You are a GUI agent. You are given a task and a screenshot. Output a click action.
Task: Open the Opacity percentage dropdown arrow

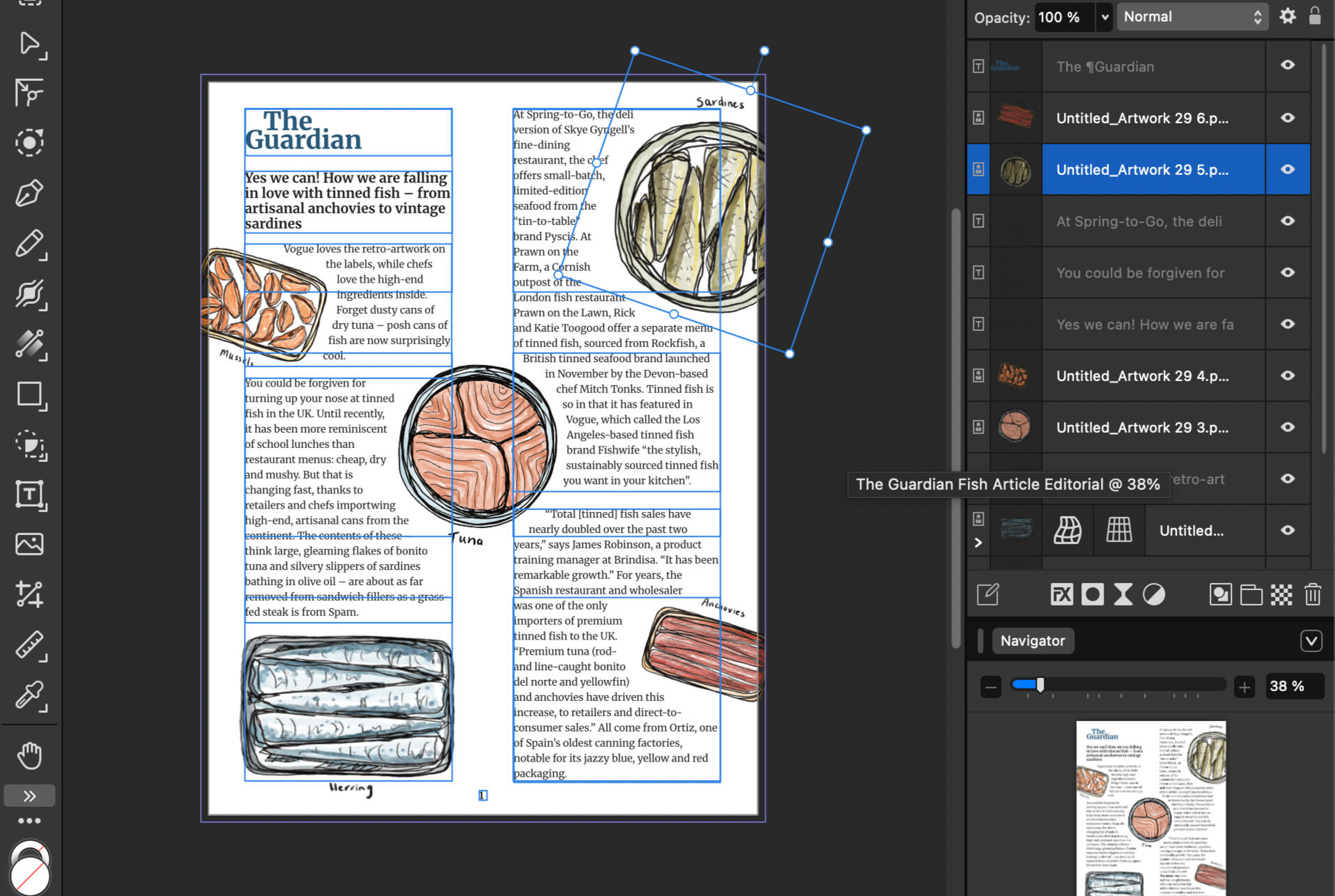click(1104, 17)
